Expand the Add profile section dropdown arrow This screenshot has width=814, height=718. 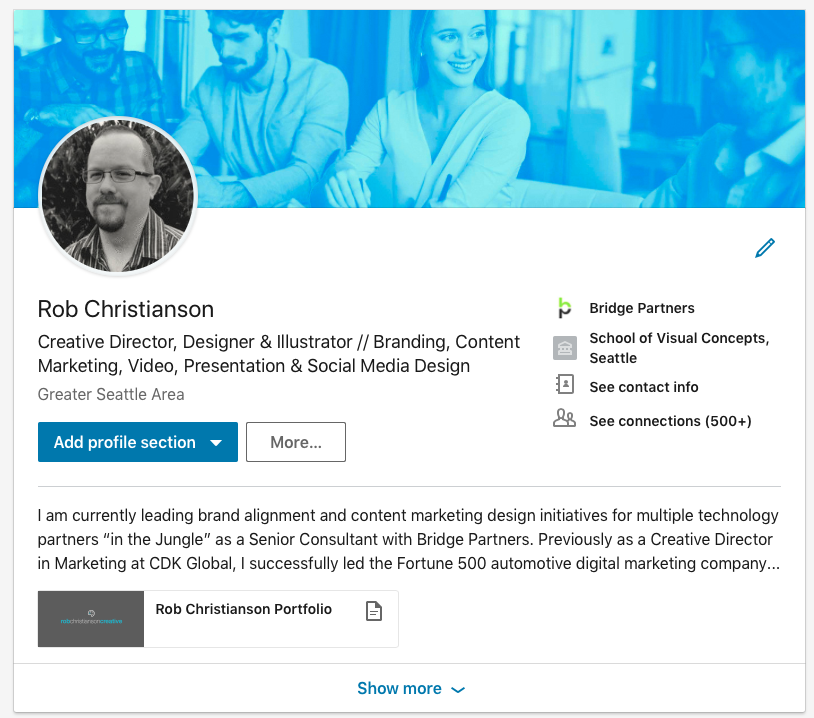point(216,443)
